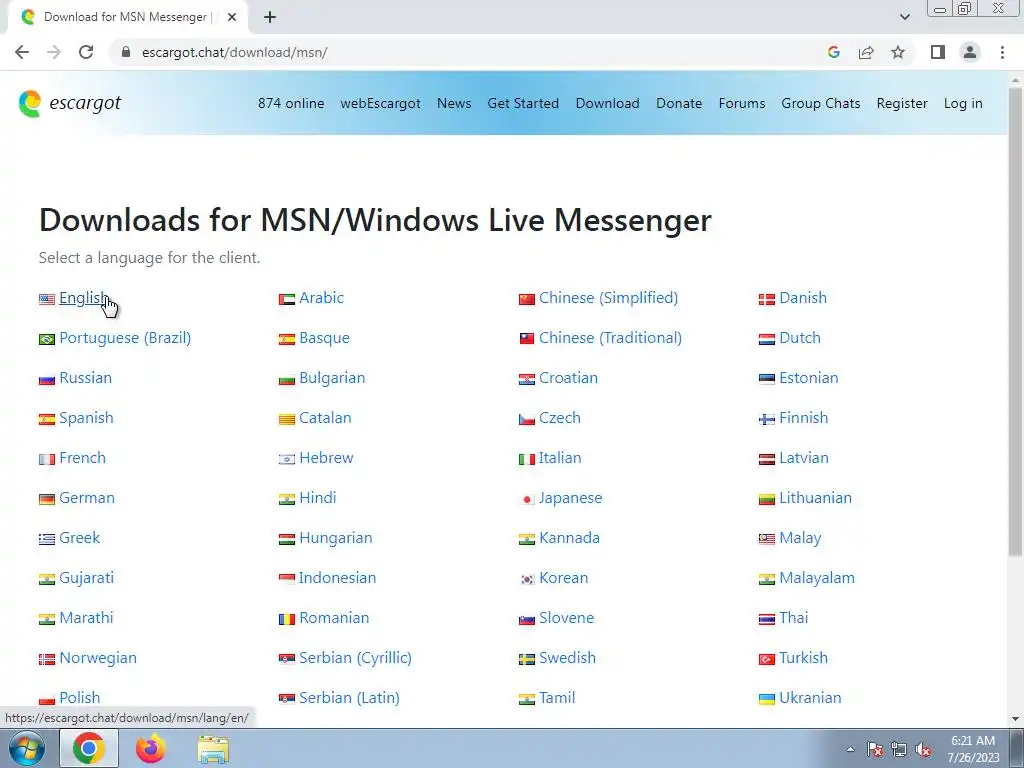Open the Get Started nav item
The image size is (1024, 768).
tap(523, 103)
